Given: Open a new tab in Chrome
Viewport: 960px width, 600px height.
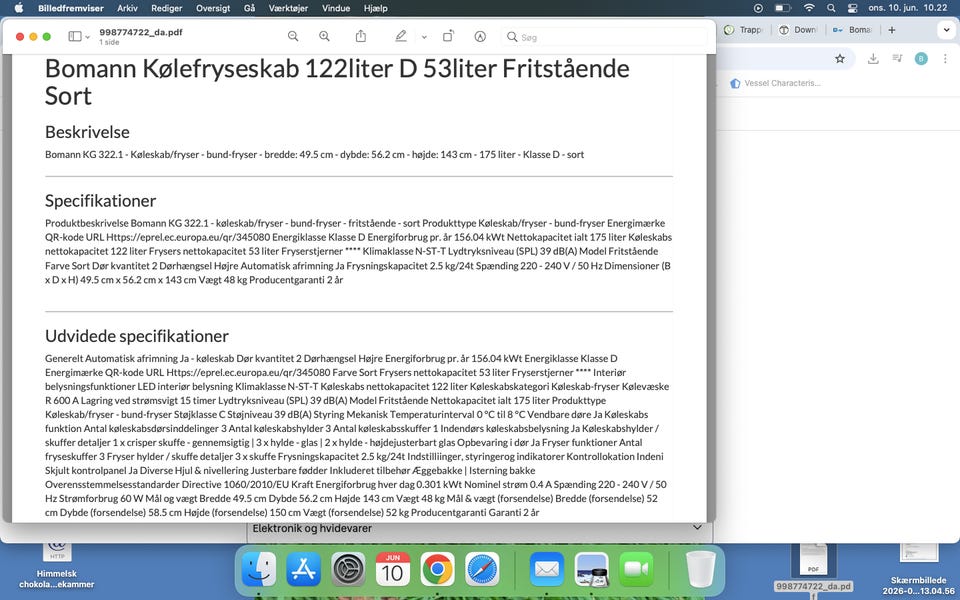Looking at the screenshot, I should (x=891, y=29).
